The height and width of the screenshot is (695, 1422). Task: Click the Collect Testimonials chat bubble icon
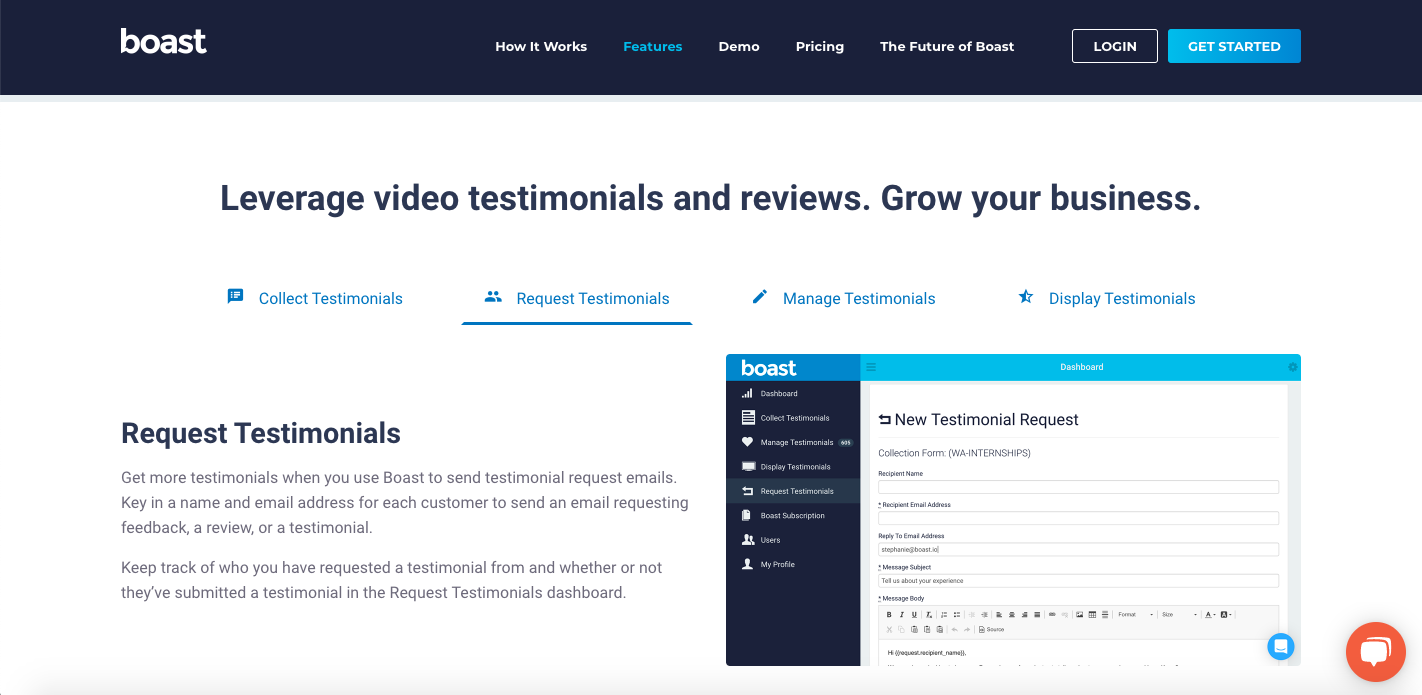click(235, 296)
